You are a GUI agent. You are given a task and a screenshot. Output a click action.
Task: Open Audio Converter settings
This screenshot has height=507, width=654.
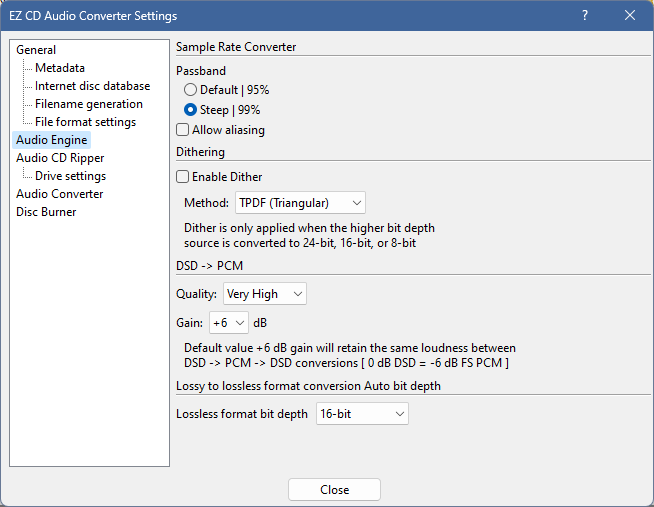point(60,194)
